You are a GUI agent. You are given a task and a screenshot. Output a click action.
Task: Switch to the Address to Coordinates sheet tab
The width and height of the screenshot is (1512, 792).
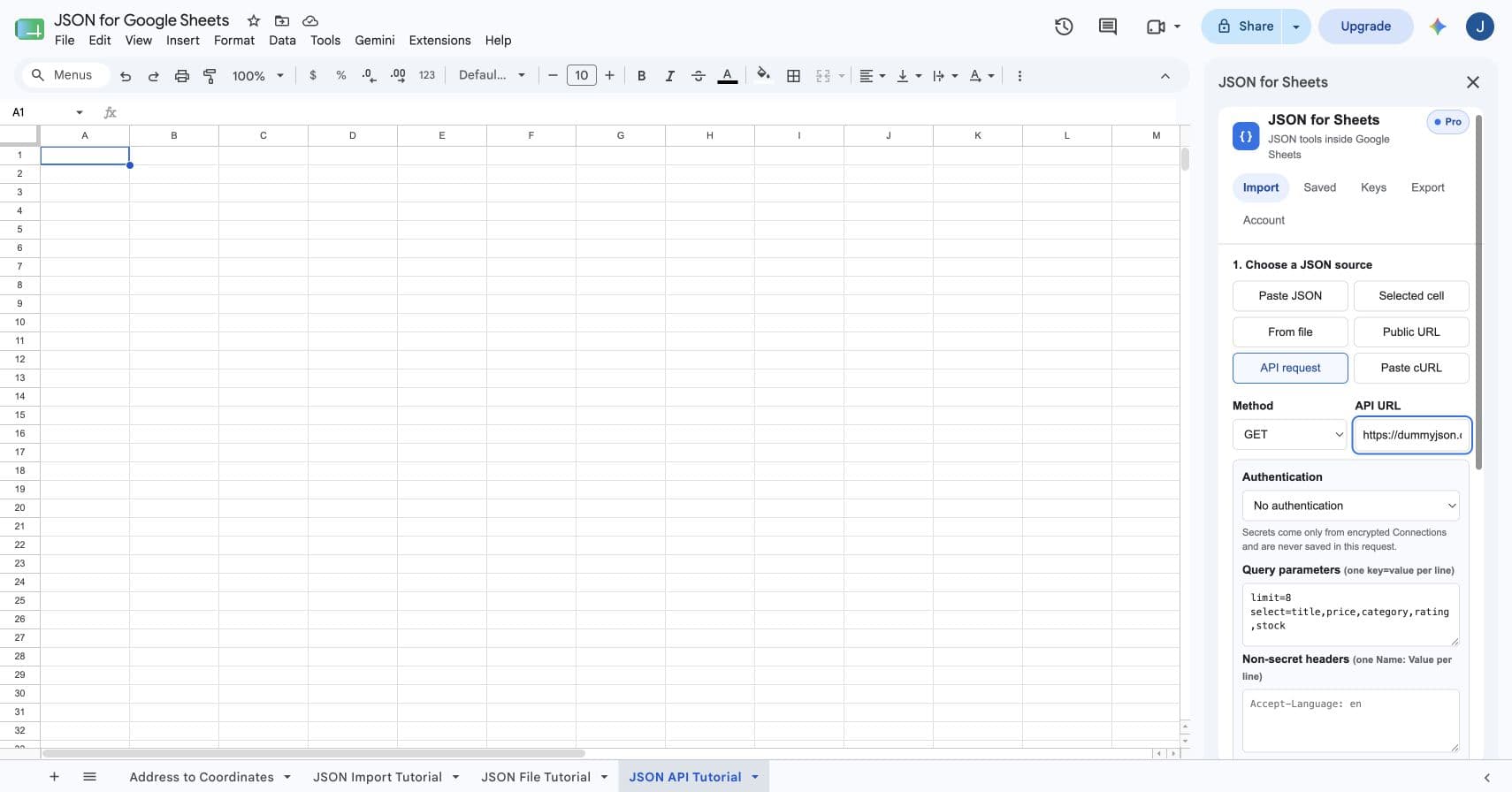point(202,777)
